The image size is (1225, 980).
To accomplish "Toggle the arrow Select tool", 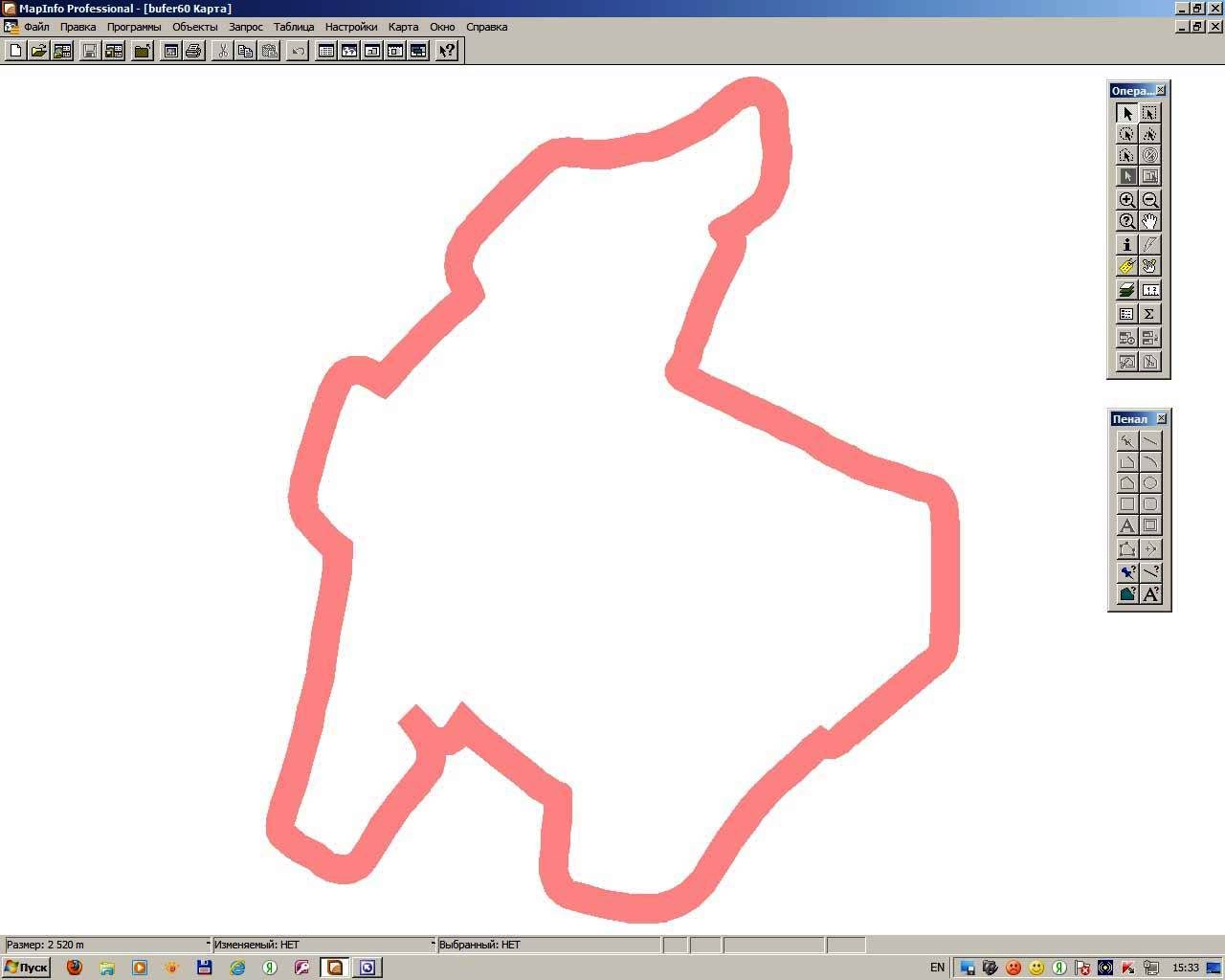I will tap(1126, 113).
